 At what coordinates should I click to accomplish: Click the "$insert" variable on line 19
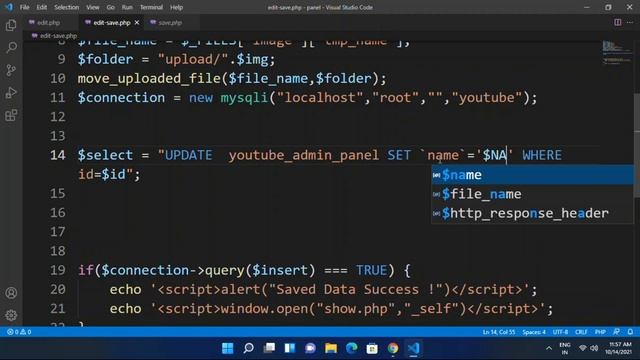pos(280,270)
